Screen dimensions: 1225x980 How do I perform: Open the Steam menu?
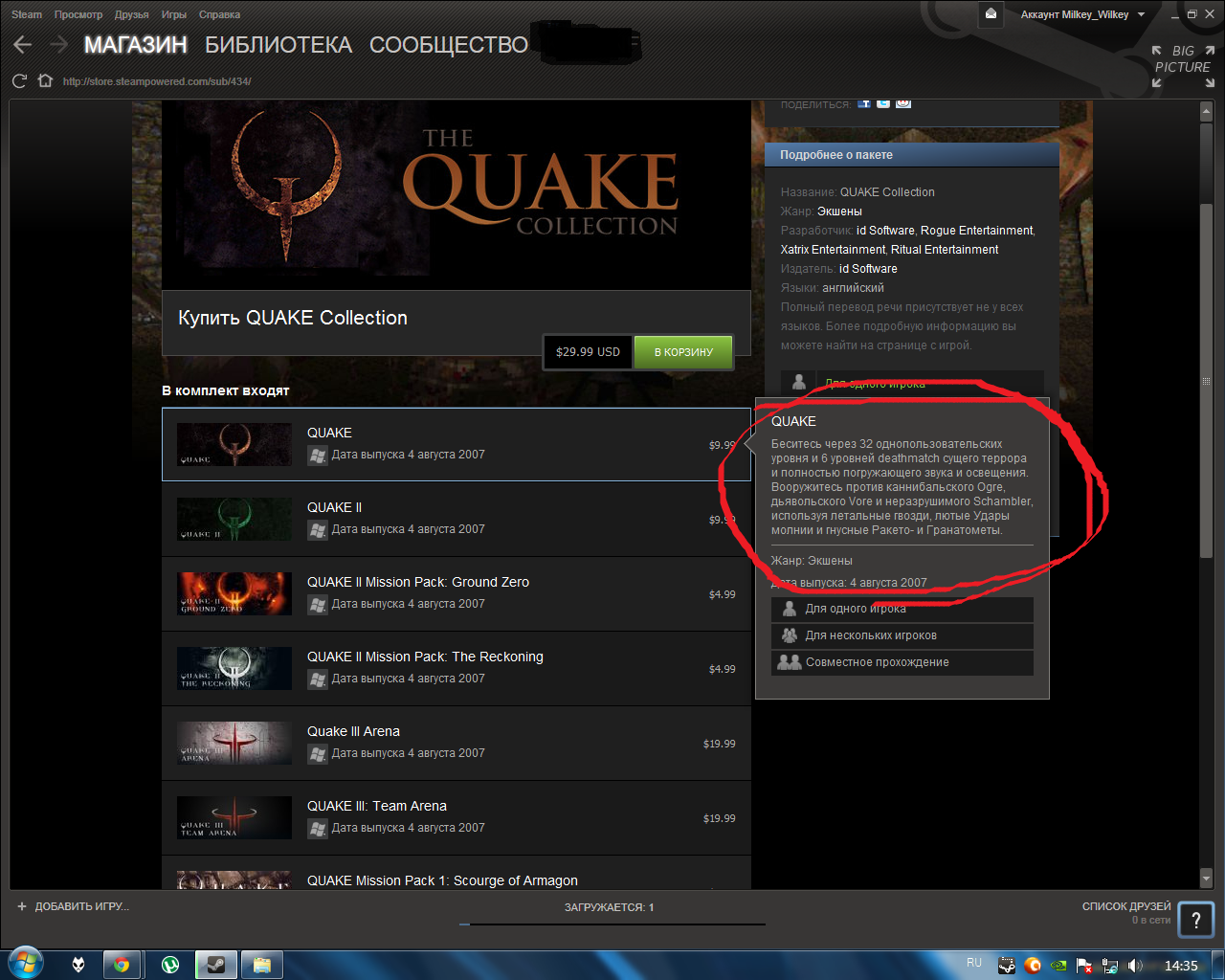(x=27, y=14)
